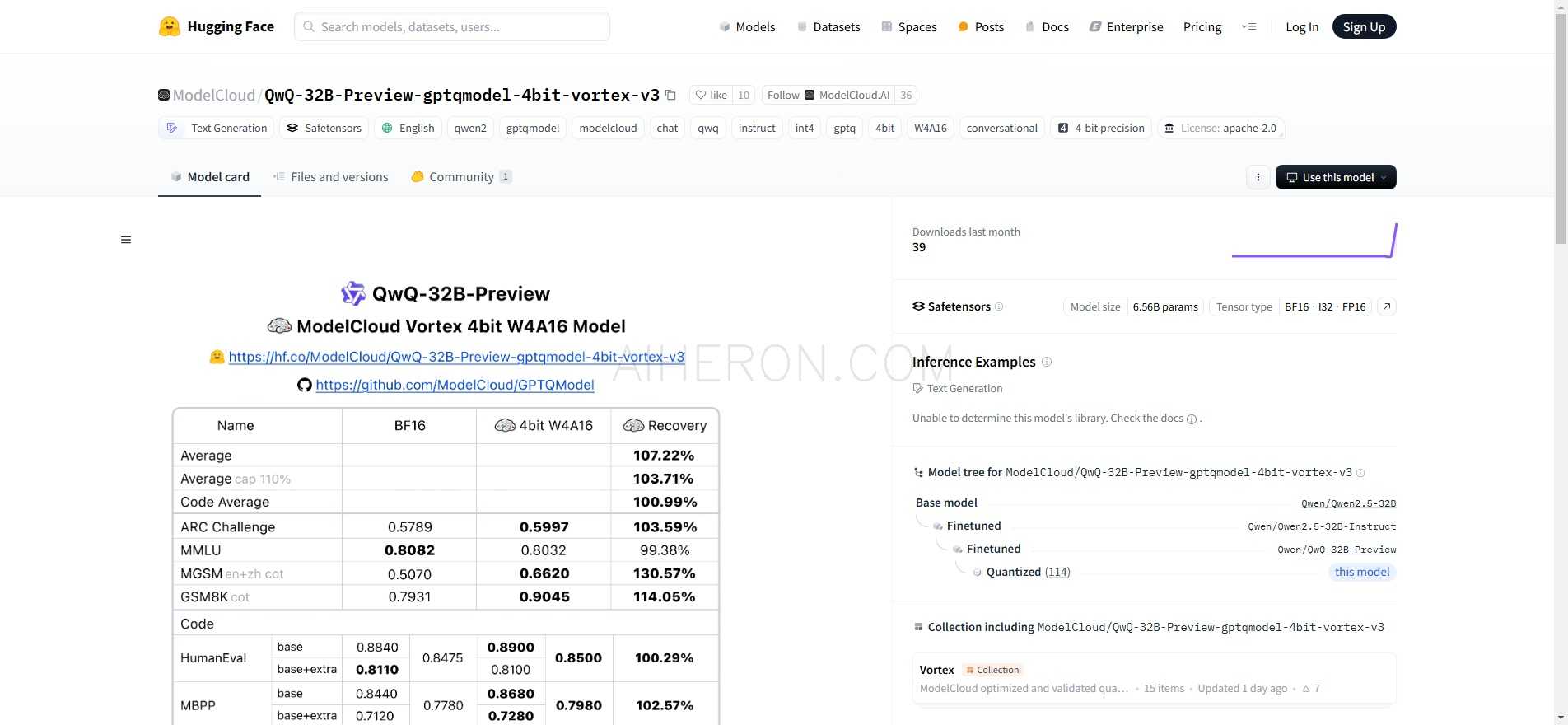Click the this model badge

click(x=1362, y=572)
